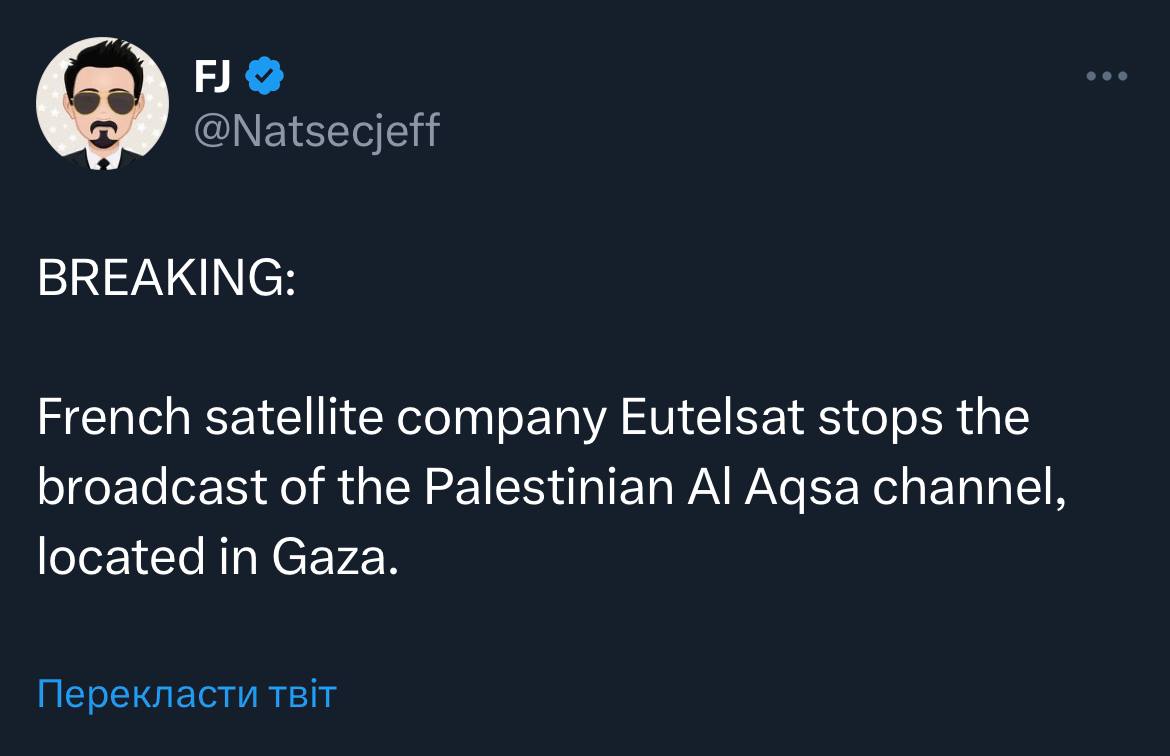Click the "Al Aqsa" channel name
The image size is (1170, 756).
[768, 488]
